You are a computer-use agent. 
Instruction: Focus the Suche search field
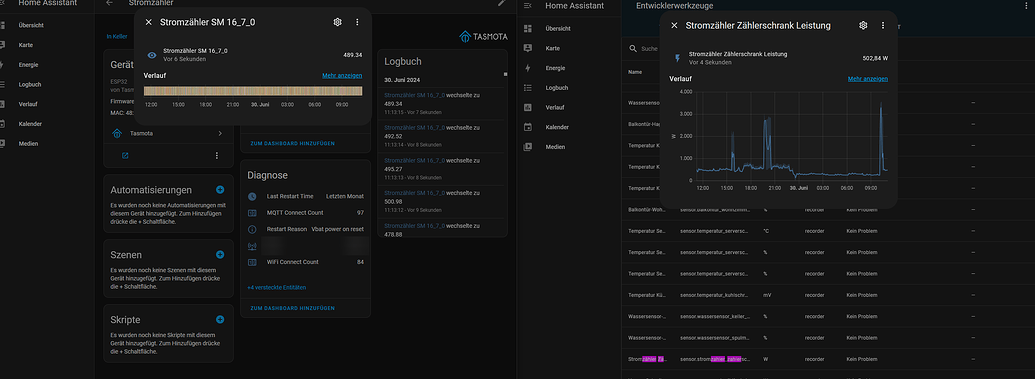[650, 48]
